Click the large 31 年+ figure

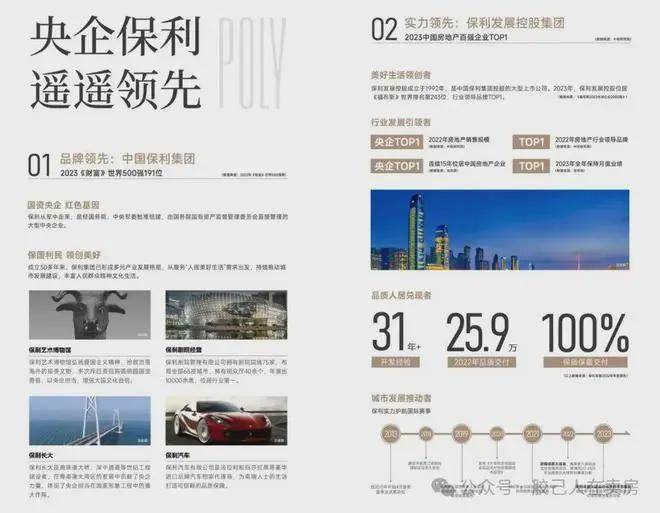(x=396, y=332)
